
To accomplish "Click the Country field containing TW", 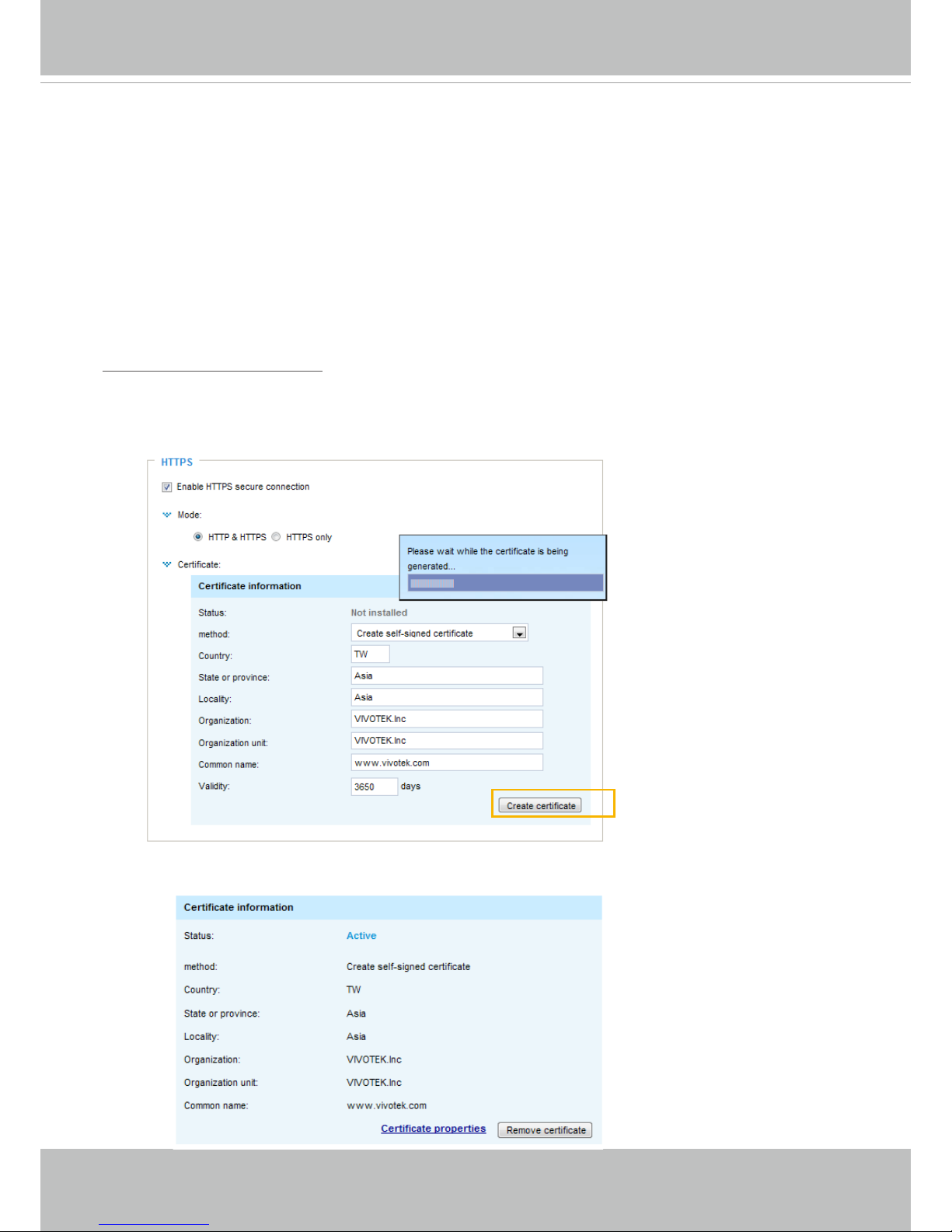I will click(370, 654).
